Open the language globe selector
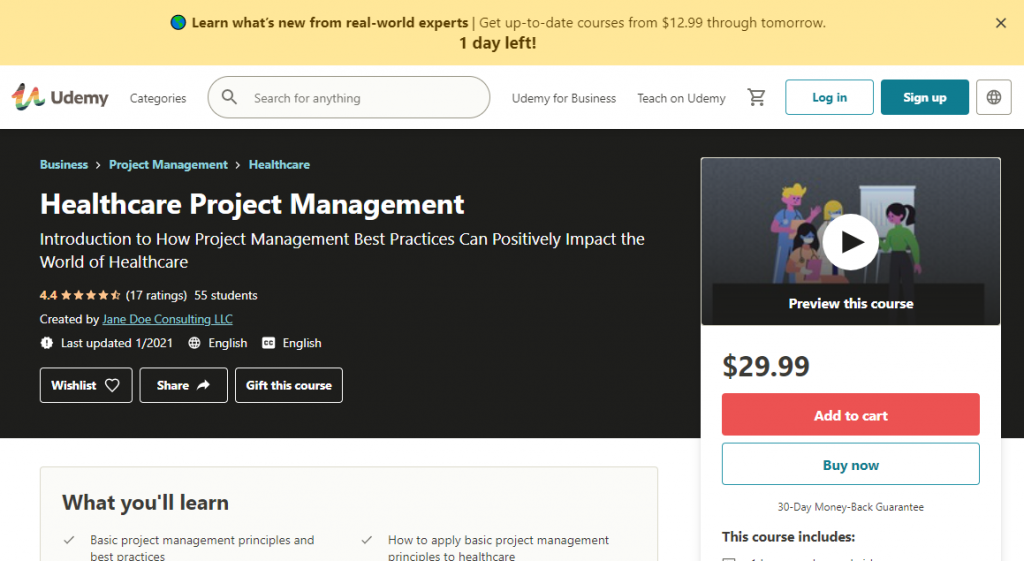 tap(993, 98)
